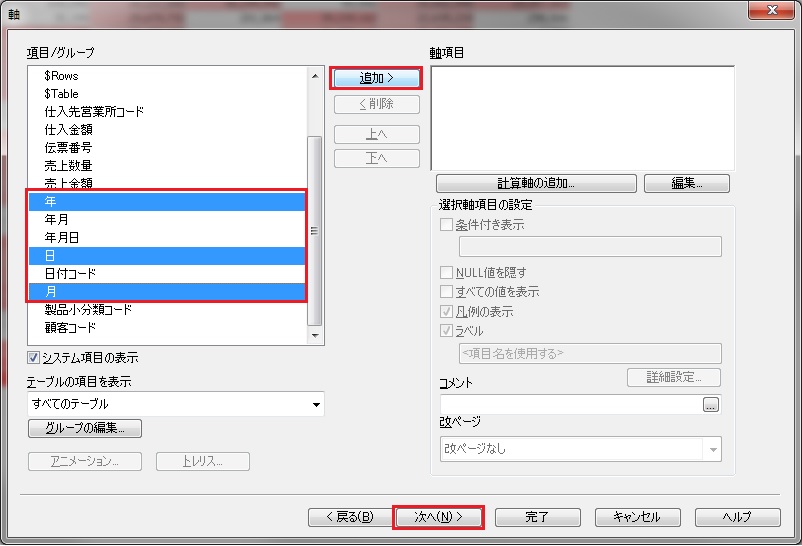Screen dimensions: 802x546
Task: Select 製品小分類コード in the list
Action: tap(88, 310)
